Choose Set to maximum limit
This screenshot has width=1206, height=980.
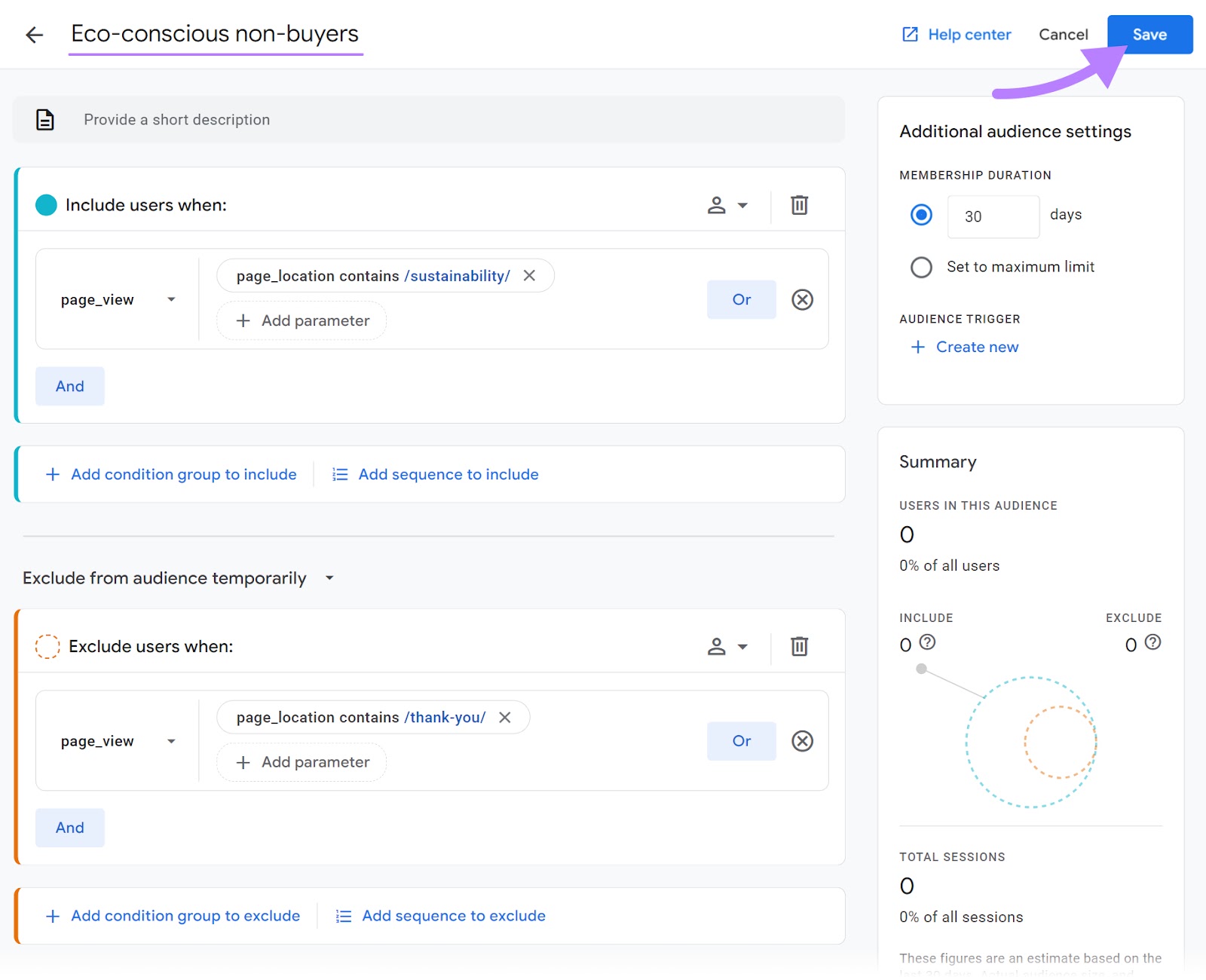(x=921, y=267)
